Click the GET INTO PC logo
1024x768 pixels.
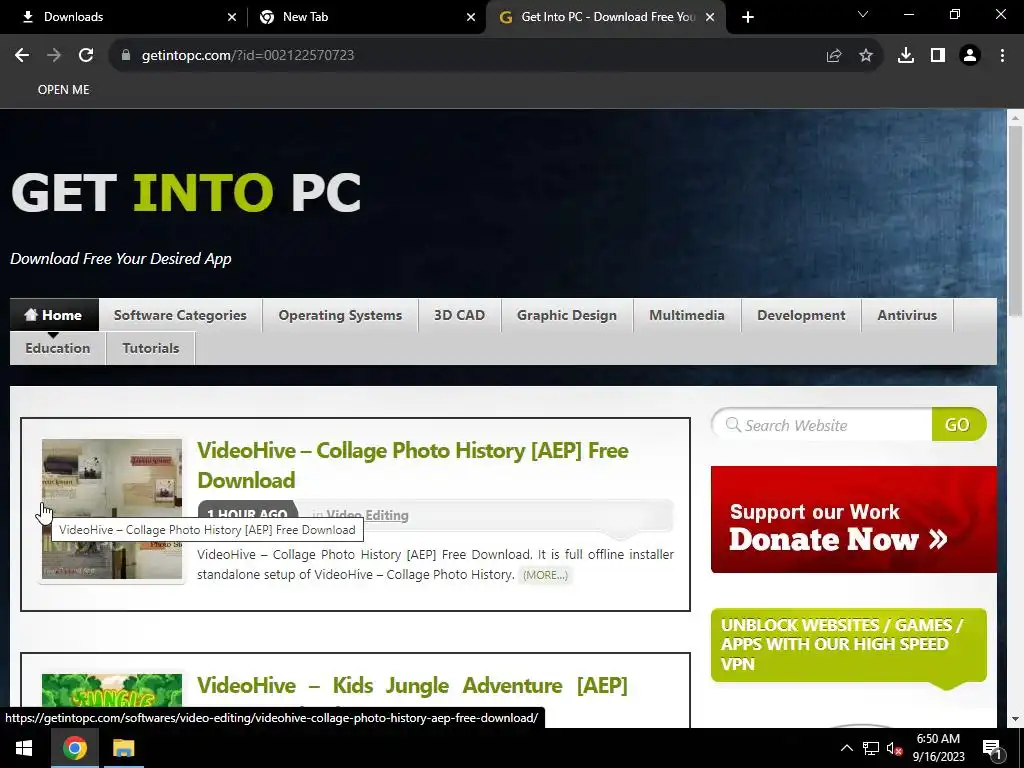click(x=186, y=192)
